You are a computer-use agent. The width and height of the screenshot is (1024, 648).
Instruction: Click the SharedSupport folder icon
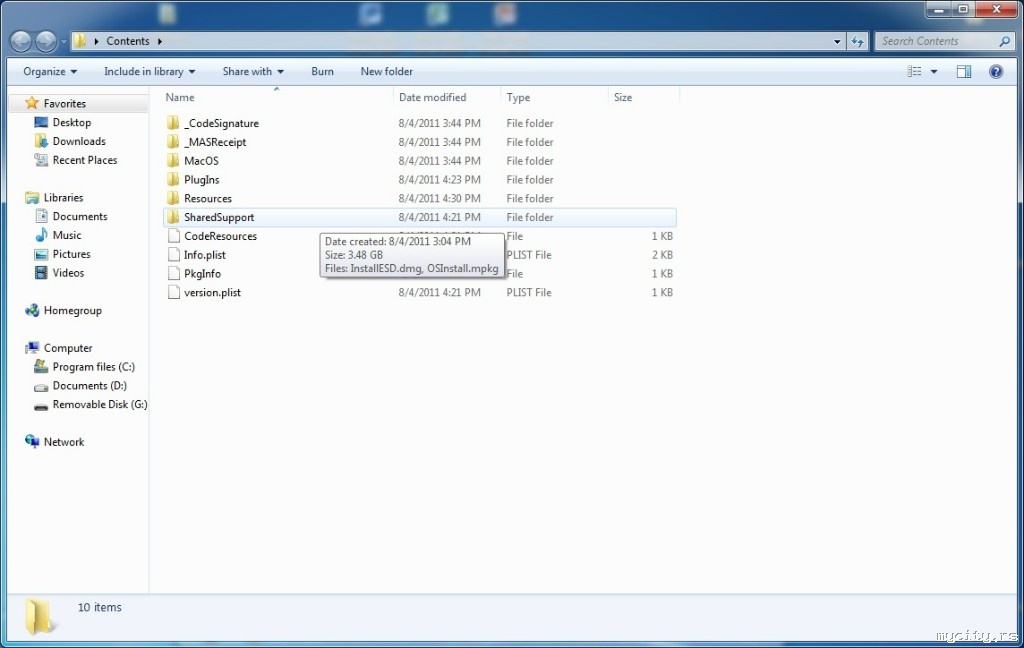[x=173, y=217]
